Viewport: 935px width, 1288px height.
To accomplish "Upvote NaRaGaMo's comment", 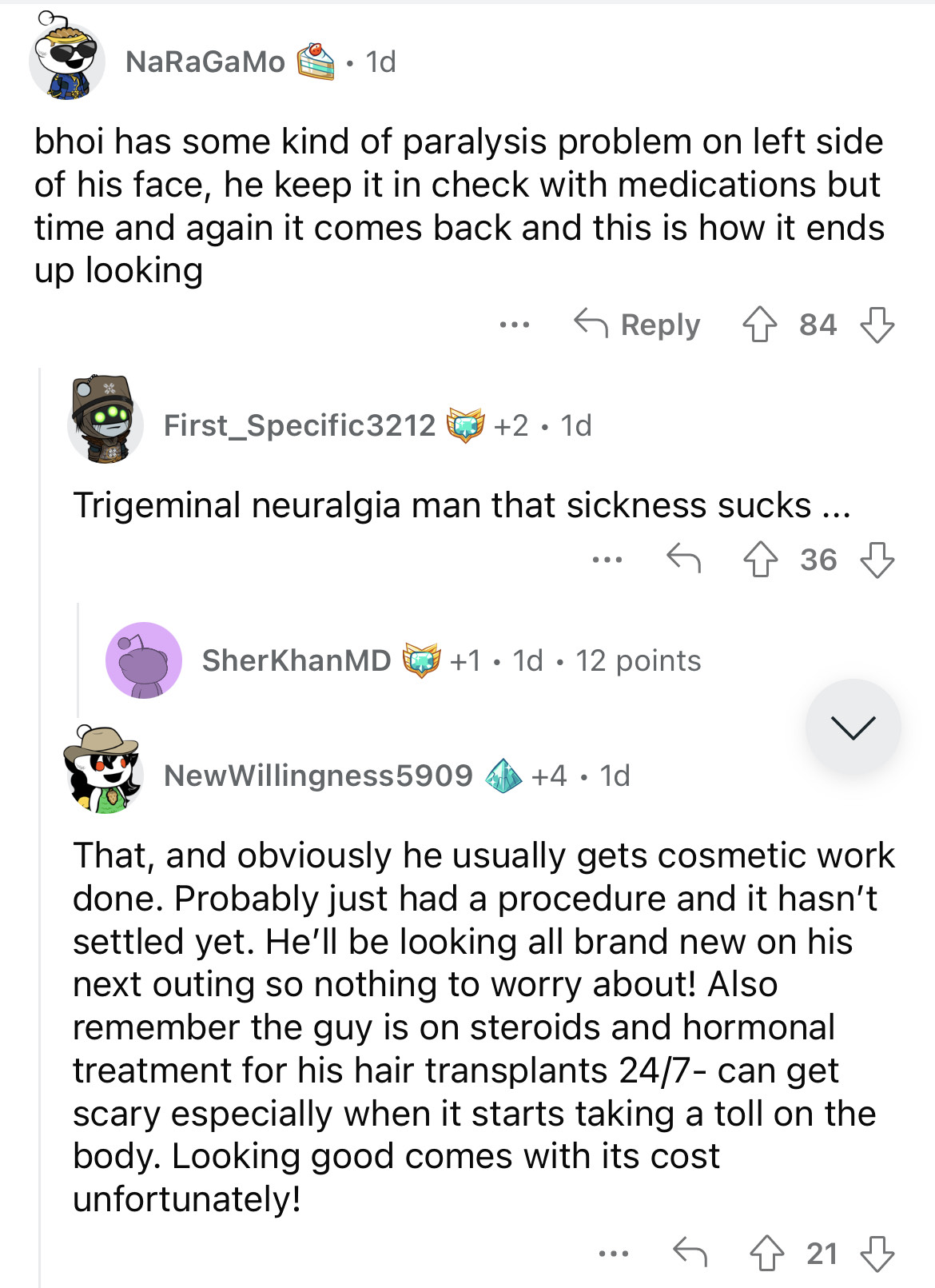I will 759,325.
